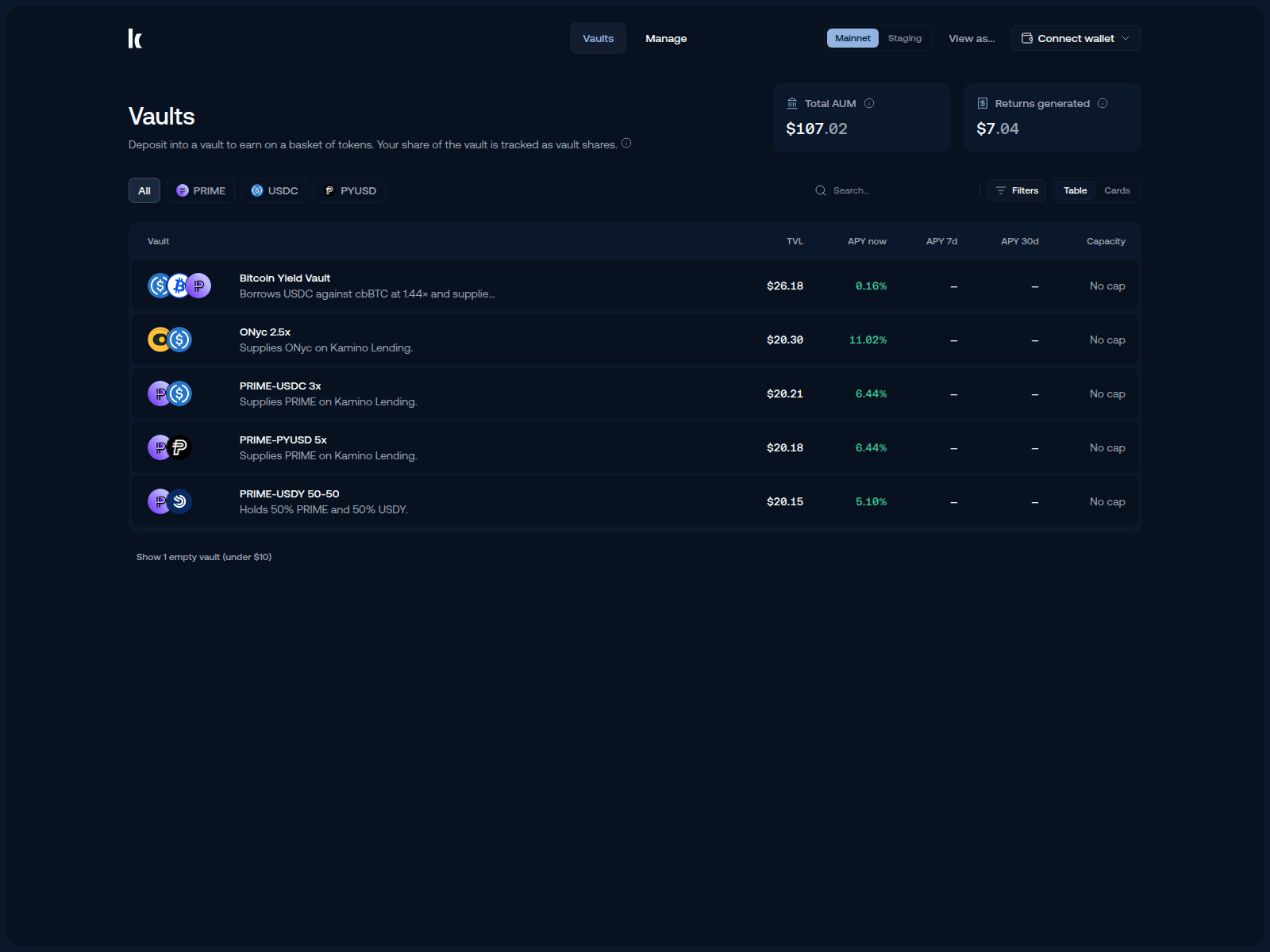The height and width of the screenshot is (952, 1270).
Task: Click the Returns generated info icon
Action: [x=1103, y=103]
